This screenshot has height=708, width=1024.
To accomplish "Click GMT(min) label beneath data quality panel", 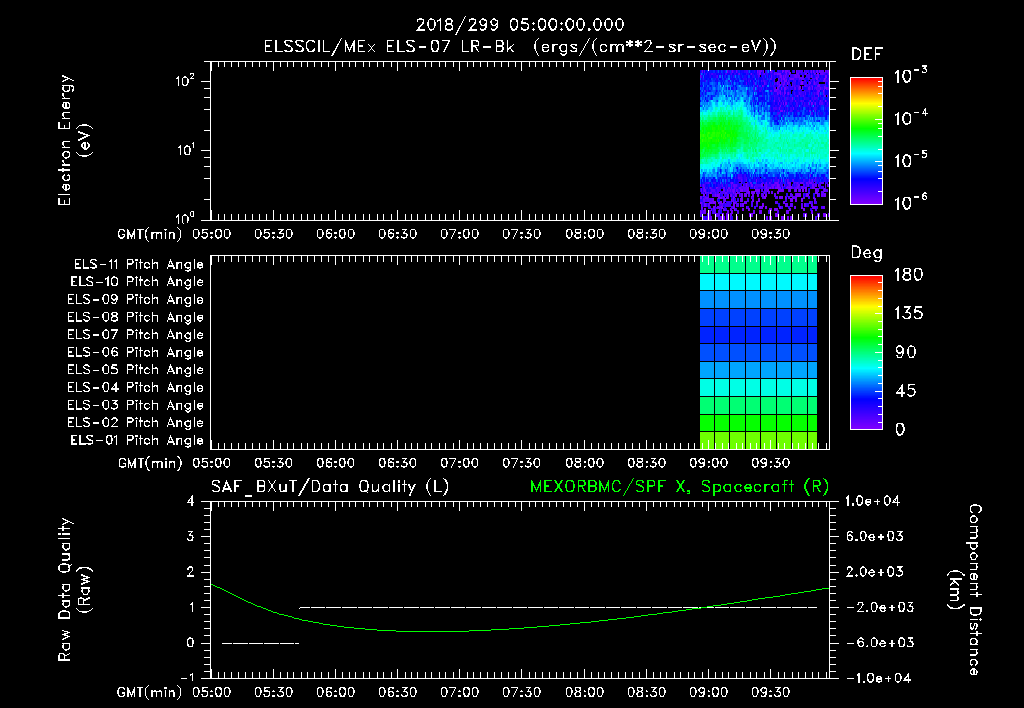I will pos(150,692).
